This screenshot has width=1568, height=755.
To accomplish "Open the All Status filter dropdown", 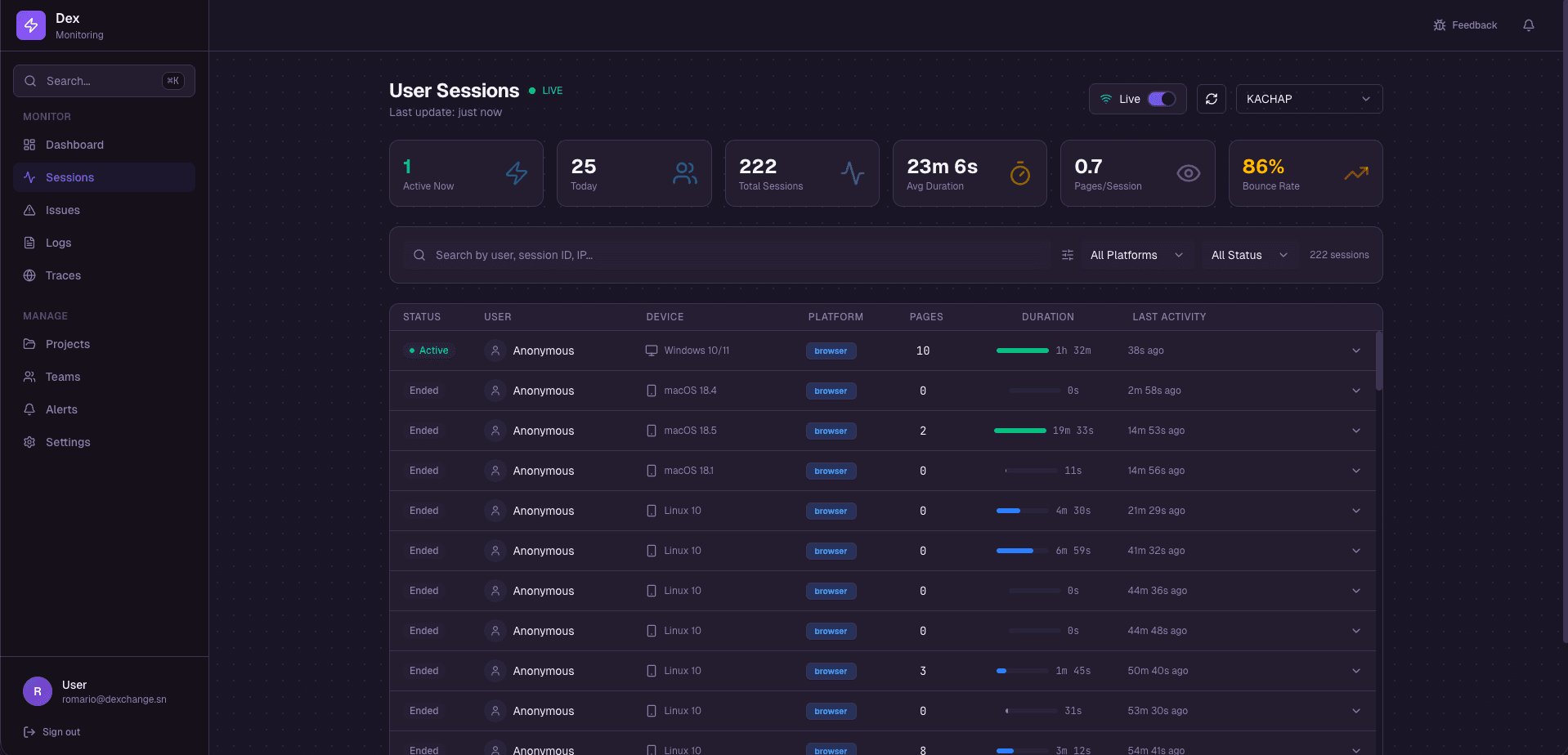I will click(x=1249, y=255).
